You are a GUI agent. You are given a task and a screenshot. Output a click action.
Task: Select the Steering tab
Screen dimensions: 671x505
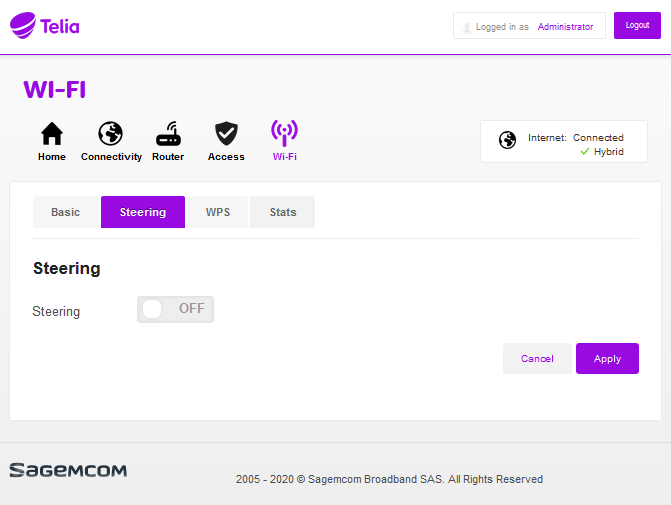point(143,212)
